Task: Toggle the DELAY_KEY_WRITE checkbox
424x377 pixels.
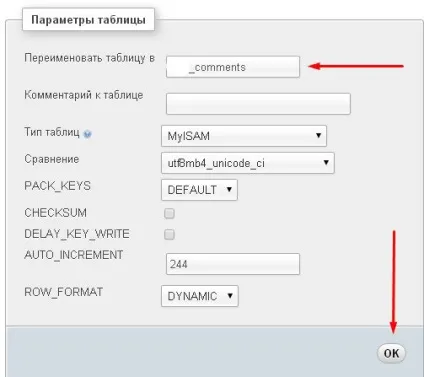Action: [169, 235]
